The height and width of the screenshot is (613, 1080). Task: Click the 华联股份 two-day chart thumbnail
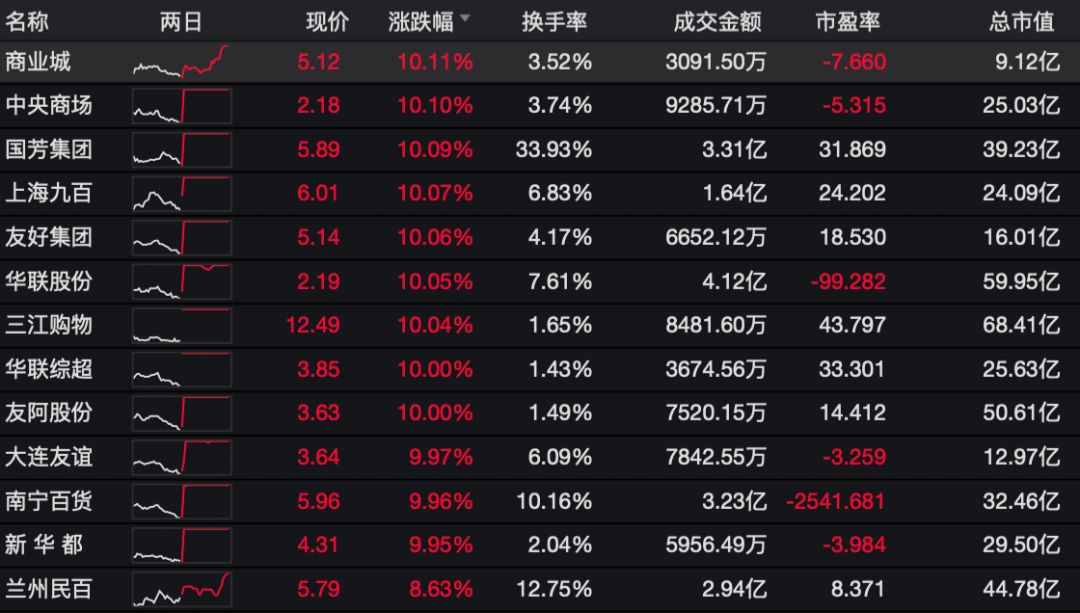181,281
